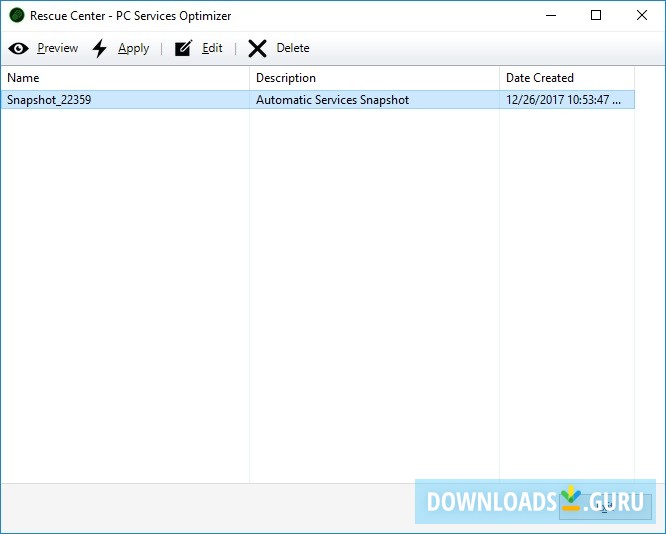Choose the Apply toolbar label
666x534 pixels.
click(x=133, y=48)
